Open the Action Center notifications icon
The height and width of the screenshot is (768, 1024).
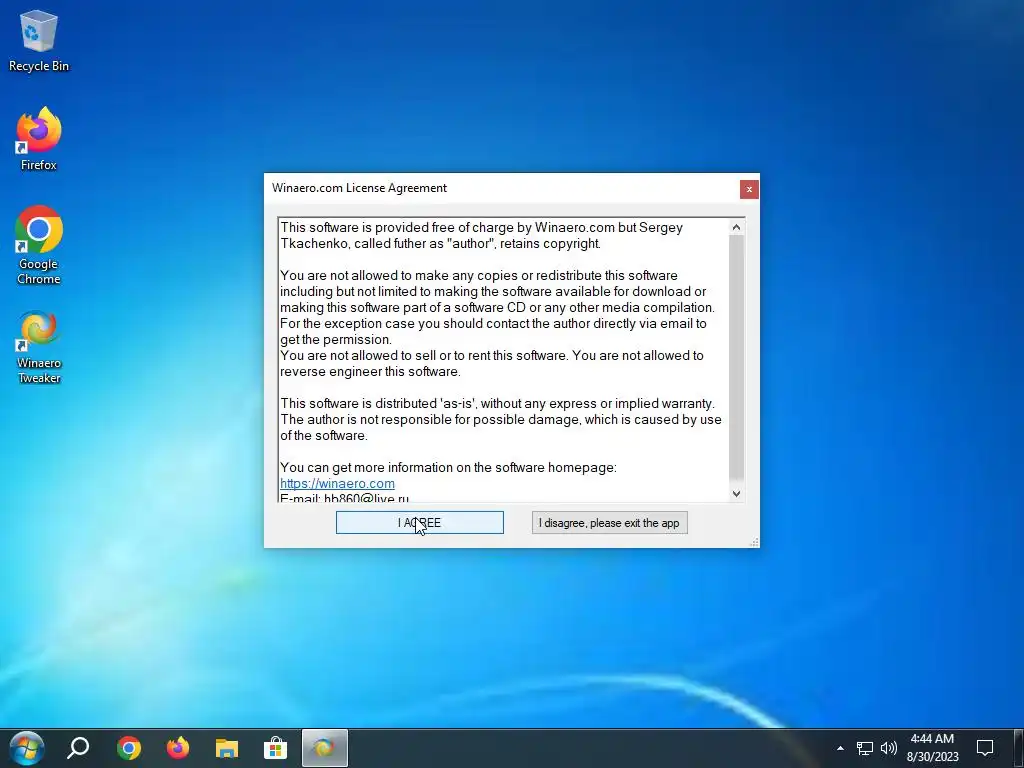point(985,748)
